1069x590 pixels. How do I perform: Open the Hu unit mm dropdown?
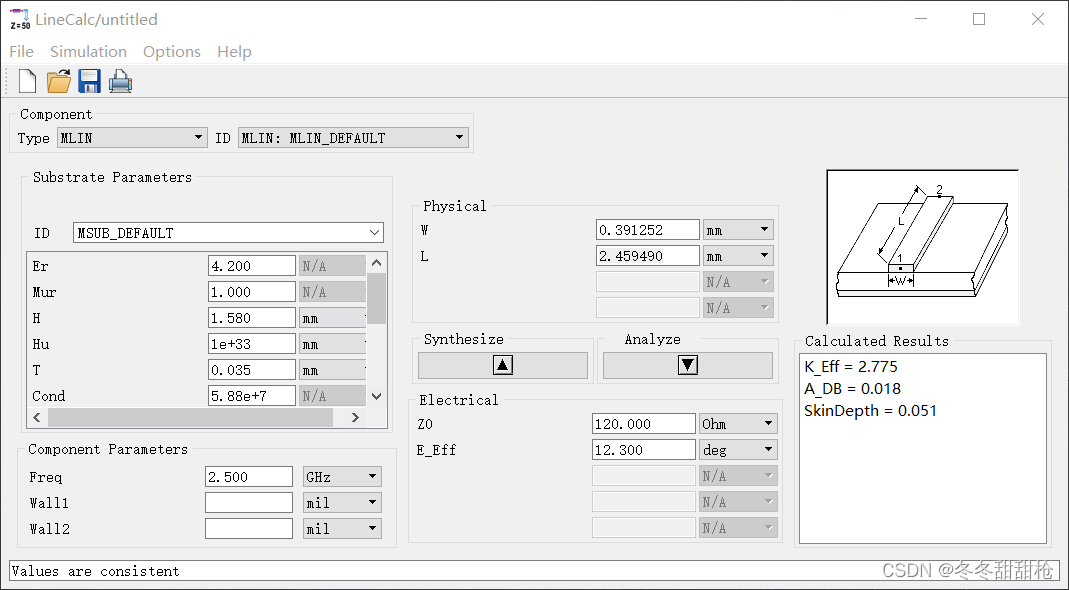333,344
